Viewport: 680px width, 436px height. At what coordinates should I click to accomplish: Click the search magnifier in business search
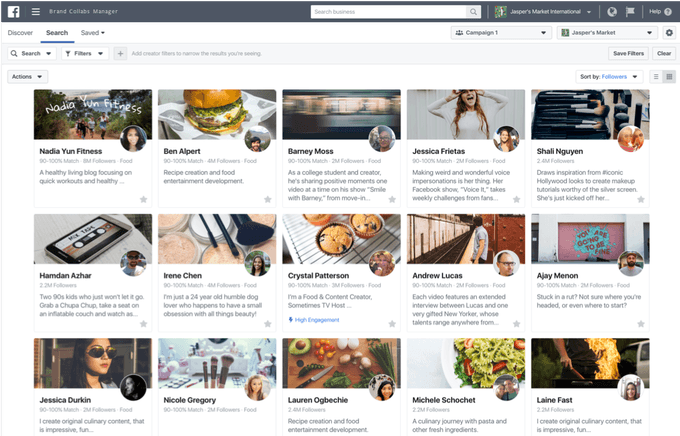473,12
